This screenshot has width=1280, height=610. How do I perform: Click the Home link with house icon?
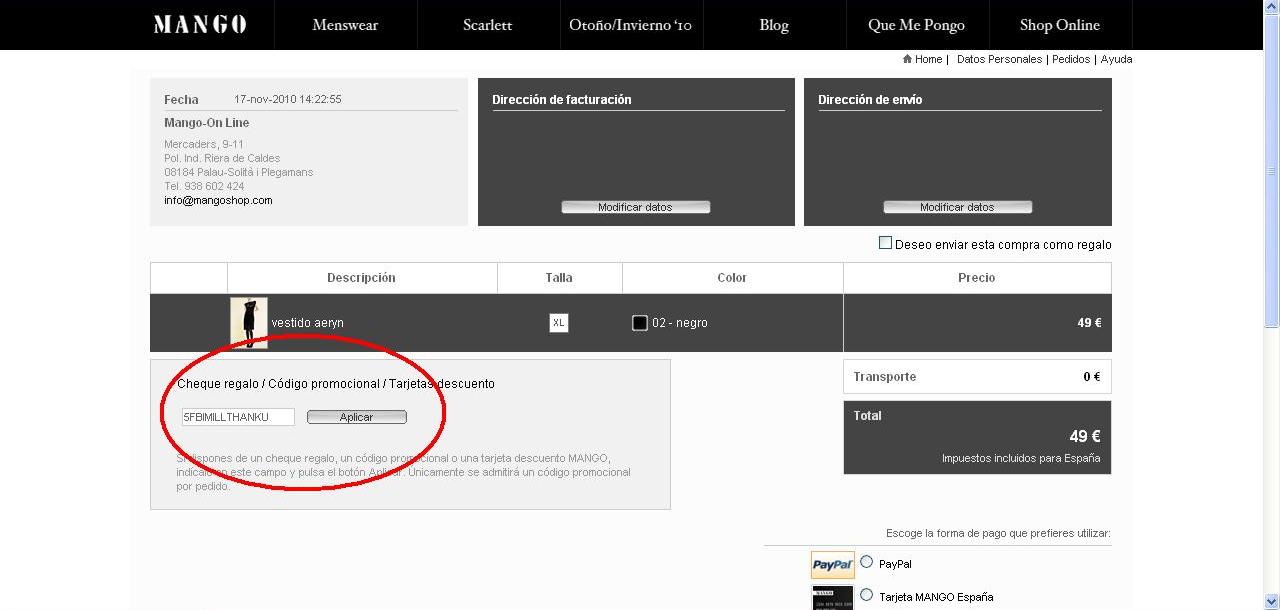[x=922, y=59]
